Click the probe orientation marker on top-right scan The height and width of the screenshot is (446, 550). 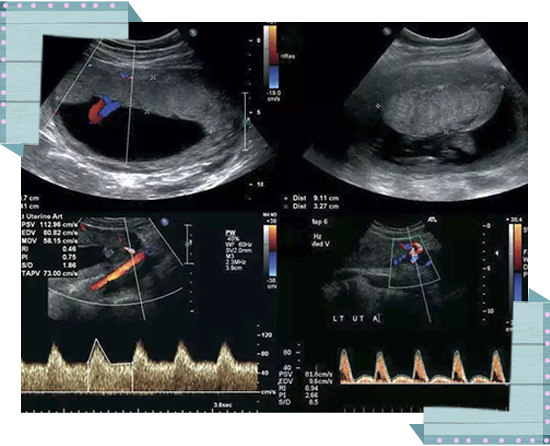pos(387,31)
